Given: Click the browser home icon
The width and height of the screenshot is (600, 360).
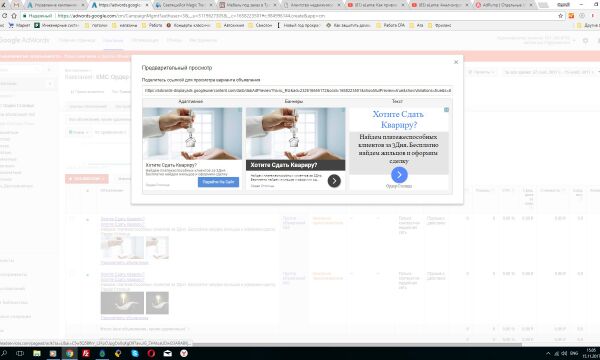Looking at the screenshot, I should pos(14,16).
